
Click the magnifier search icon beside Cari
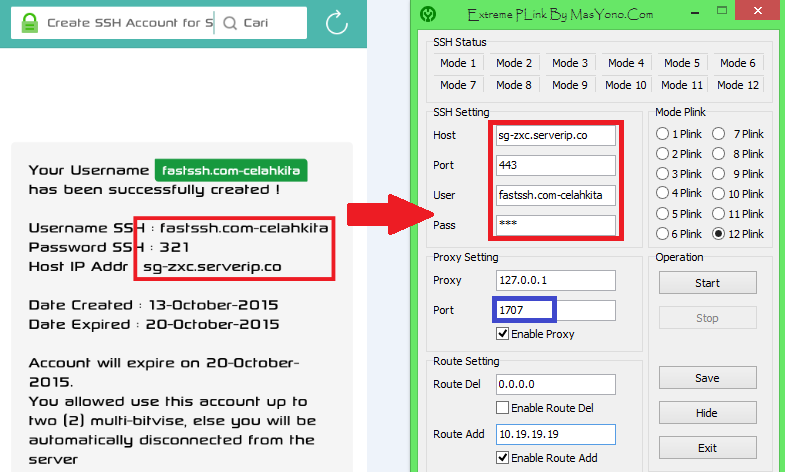(230, 23)
